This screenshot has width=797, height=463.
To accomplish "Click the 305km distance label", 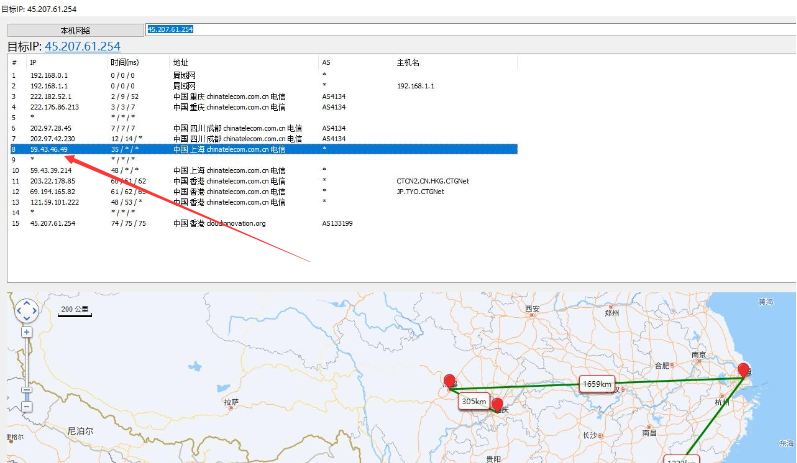I will pyautogui.click(x=474, y=401).
